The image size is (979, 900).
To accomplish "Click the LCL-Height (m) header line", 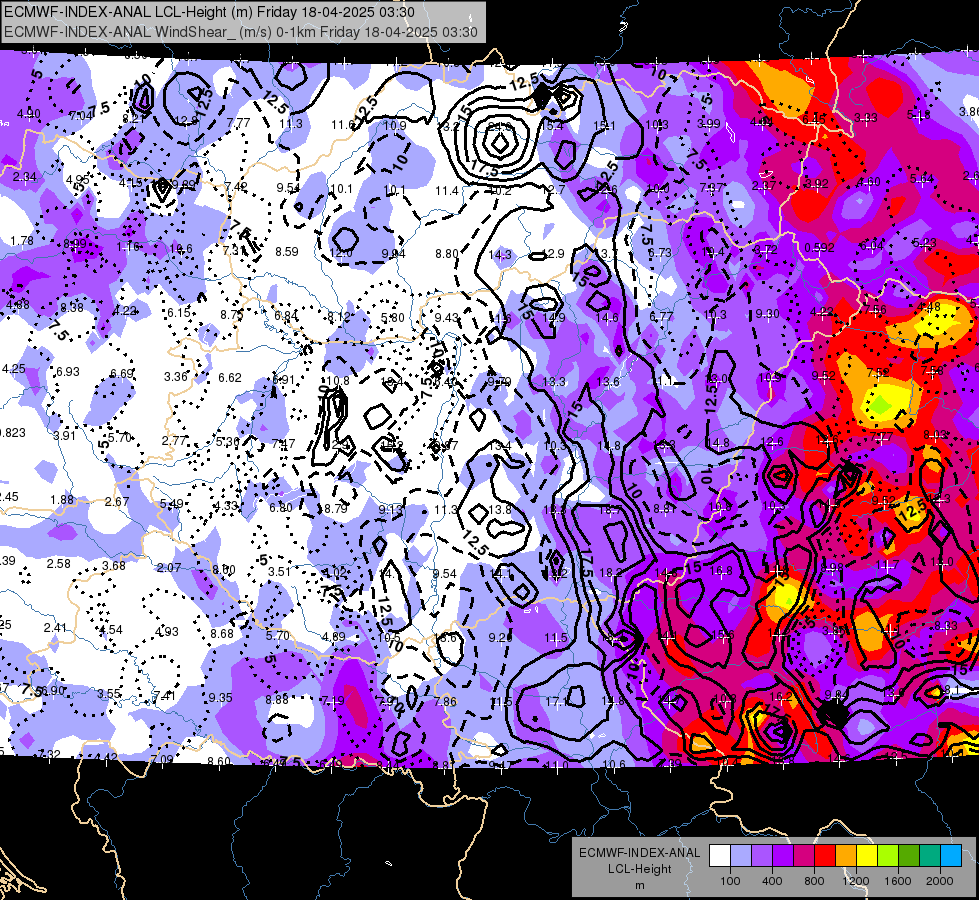I will coord(209,12).
